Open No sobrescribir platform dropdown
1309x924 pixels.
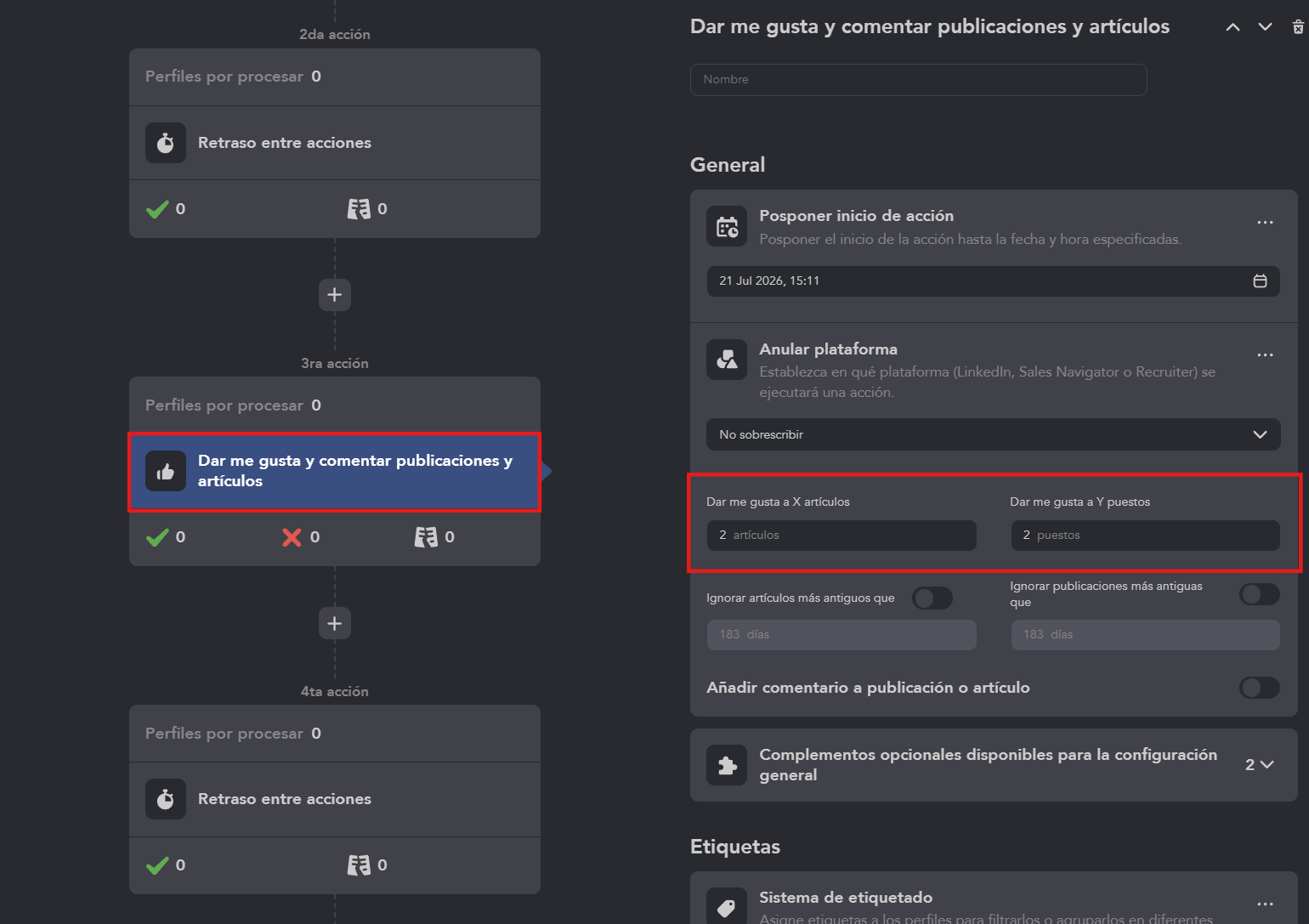pyautogui.click(x=993, y=434)
